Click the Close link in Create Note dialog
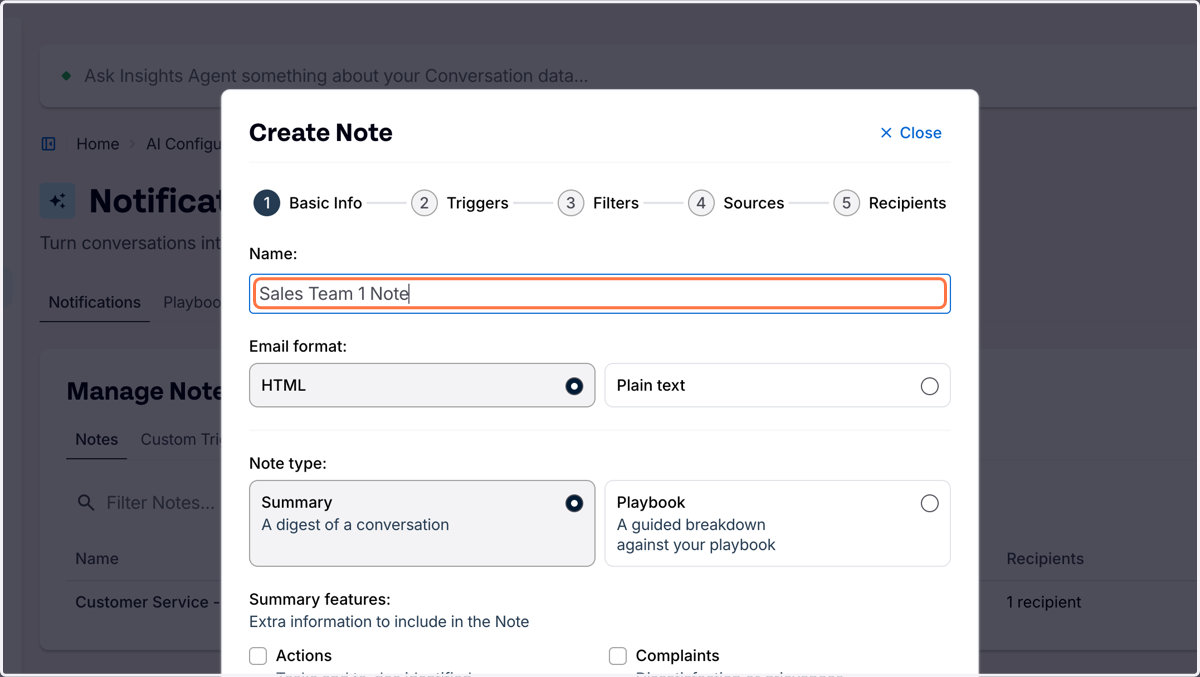Viewport: 1200px width, 677px height. [x=910, y=133]
